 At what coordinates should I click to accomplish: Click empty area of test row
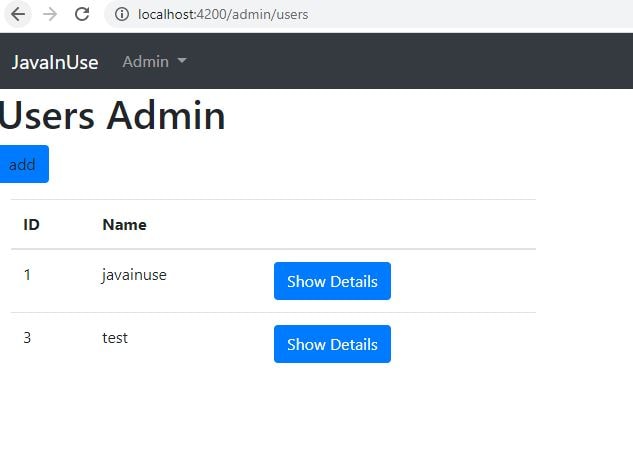point(463,344)
